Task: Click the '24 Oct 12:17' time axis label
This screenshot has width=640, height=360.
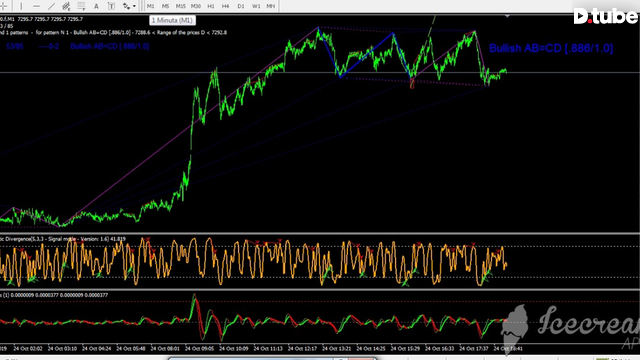Action: click(x=302, y=349)
